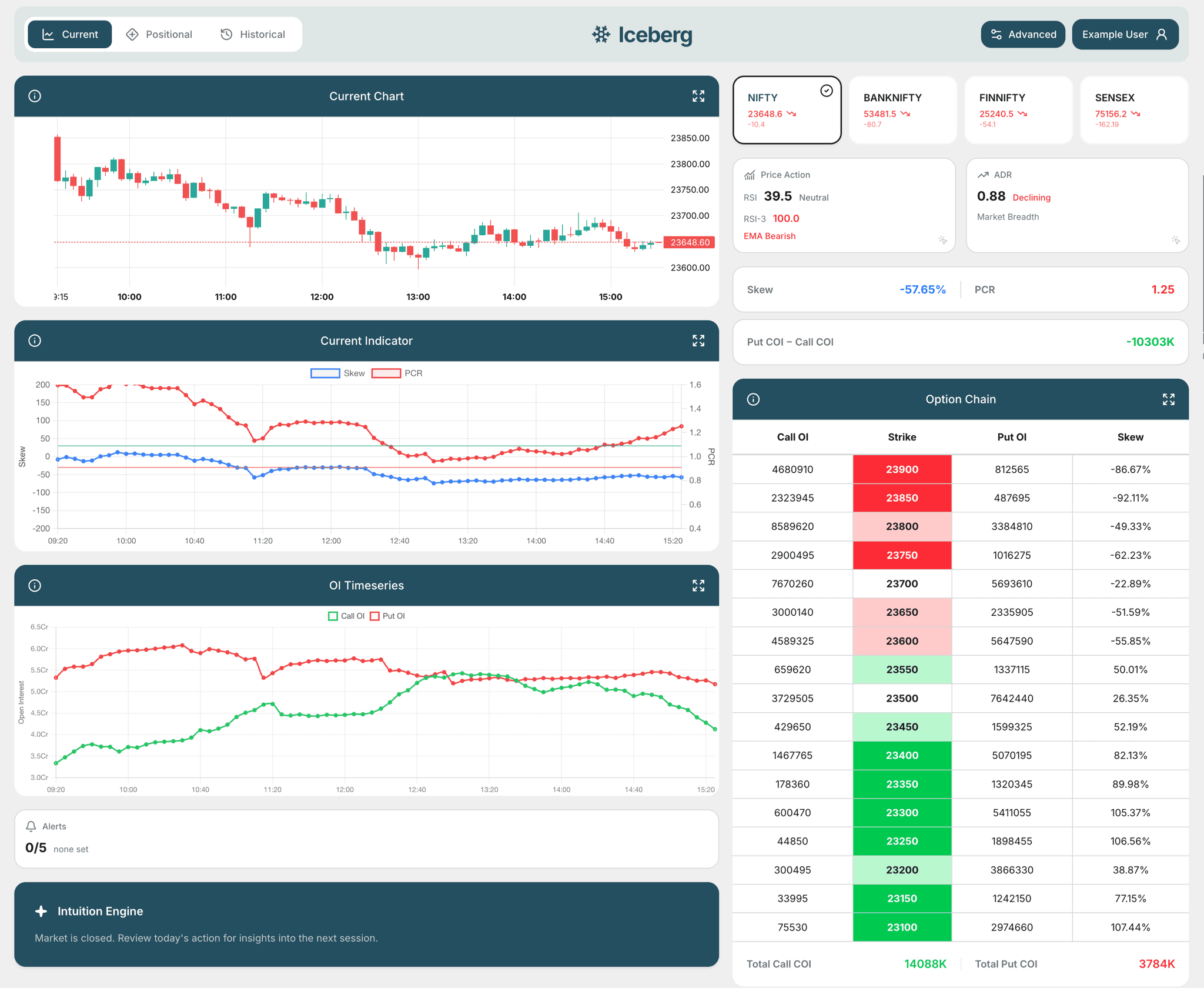Select the FINNIFTY index card
Image resolution: width=1204 pixels, height=988 pixels.
[1018, 109]
